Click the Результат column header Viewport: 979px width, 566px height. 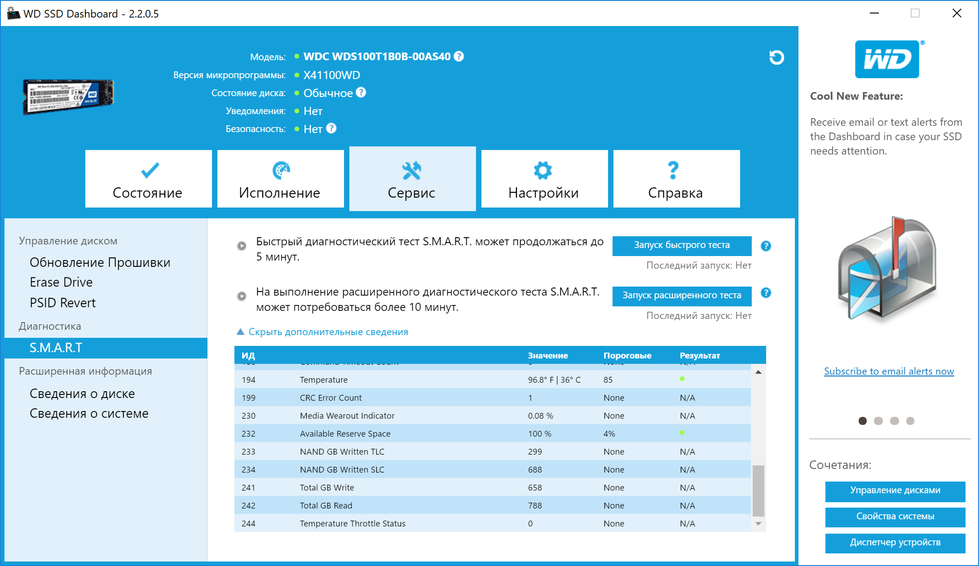[699, 356]
